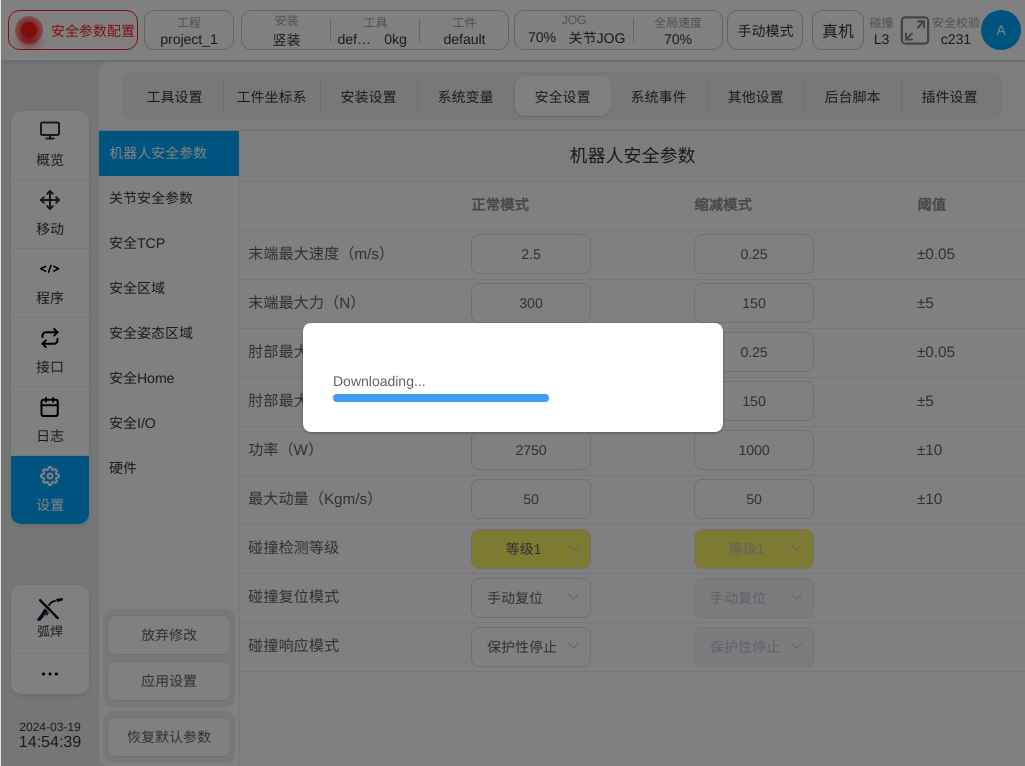The width and height of the screenshot is (1025, 766).
Task: Toggle the 手动模式 manual mode button
Action: (x=765, y=31)
